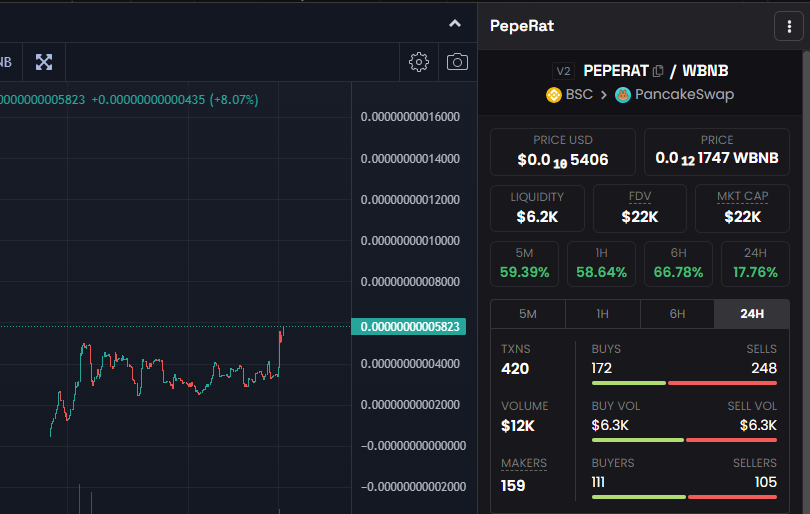
Task: Collapse the chart panel with up chevron
Action: click(455, 23)
